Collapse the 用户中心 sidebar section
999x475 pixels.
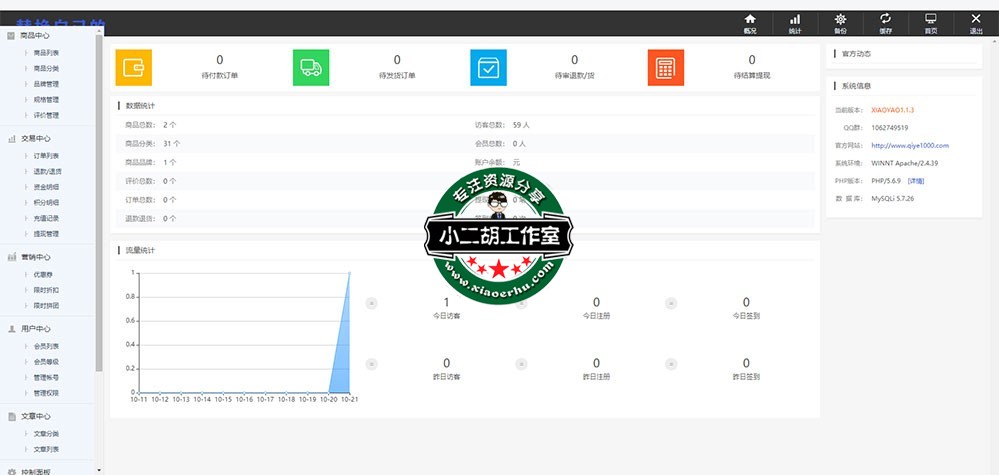(x=35, y=329)
